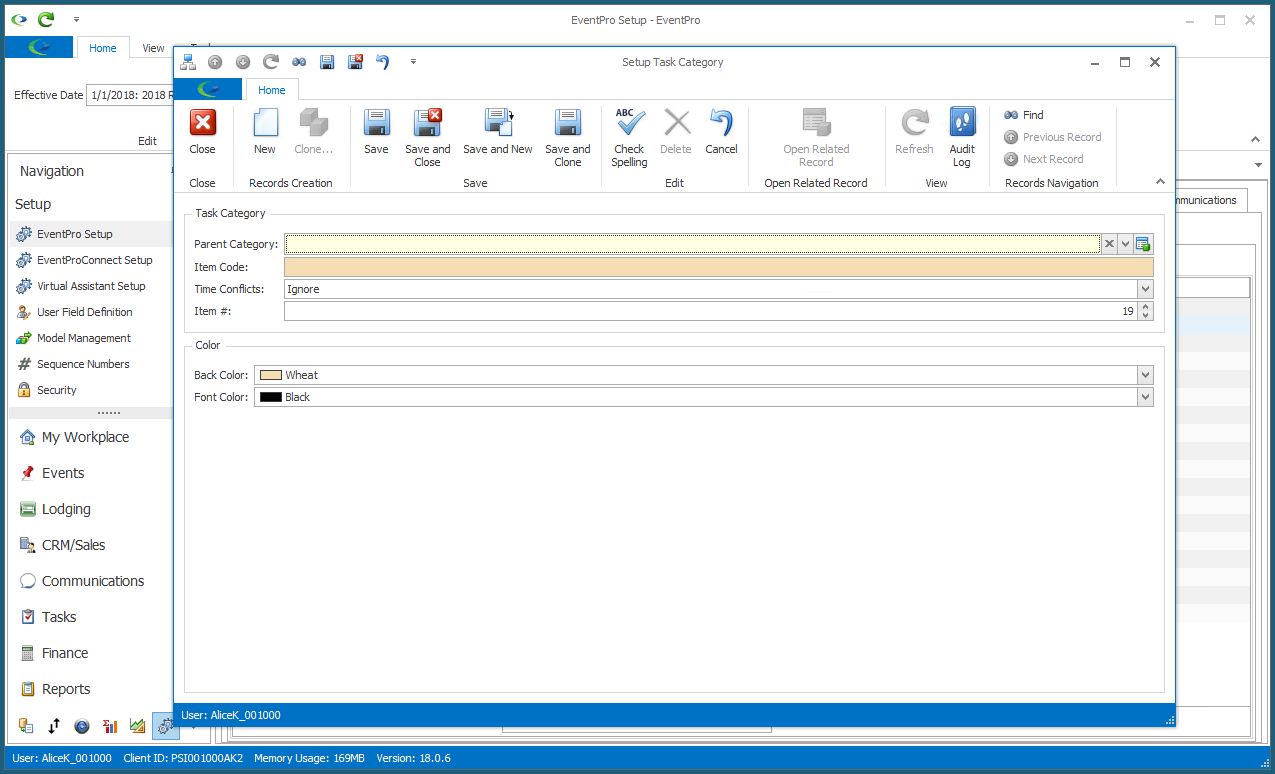The image size is (1275, 774).
Task: Expand the Time Conflicts dropdown
Action: [x=1145, y=289]
